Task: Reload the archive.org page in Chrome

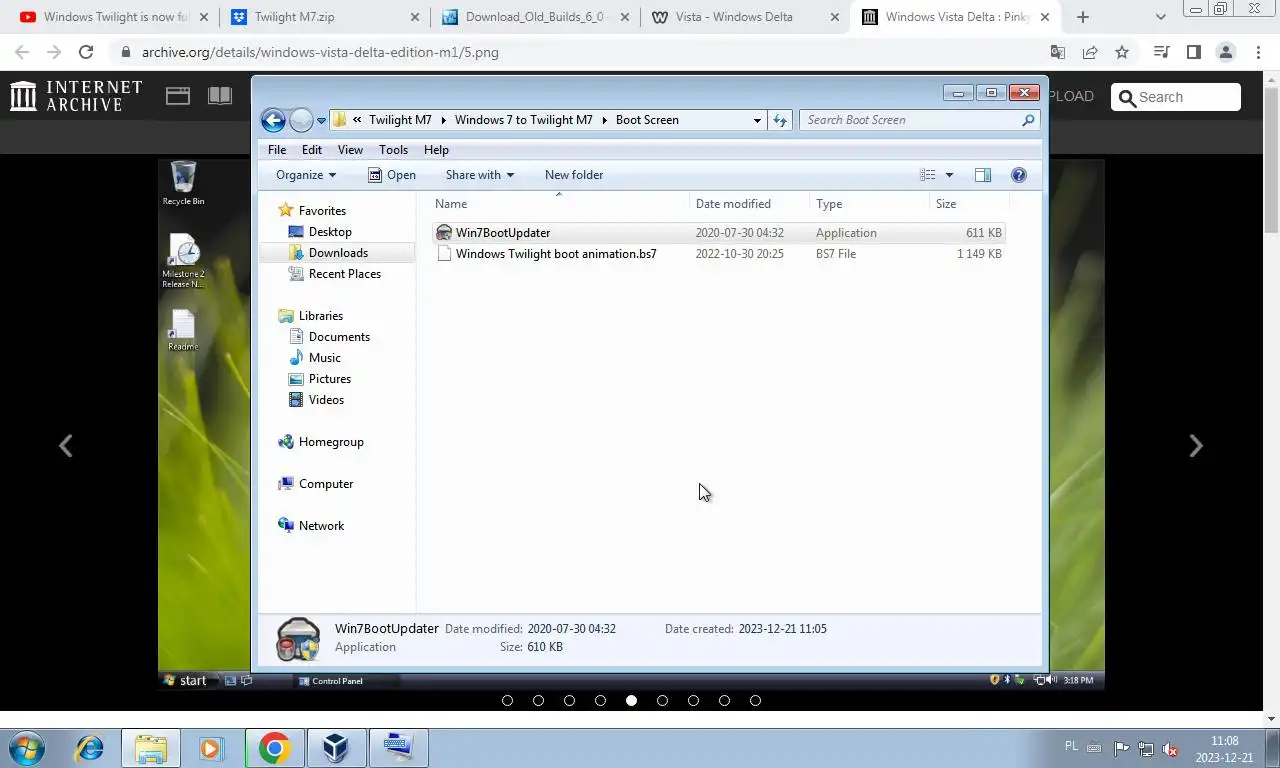Action: (x=86, y=52)
